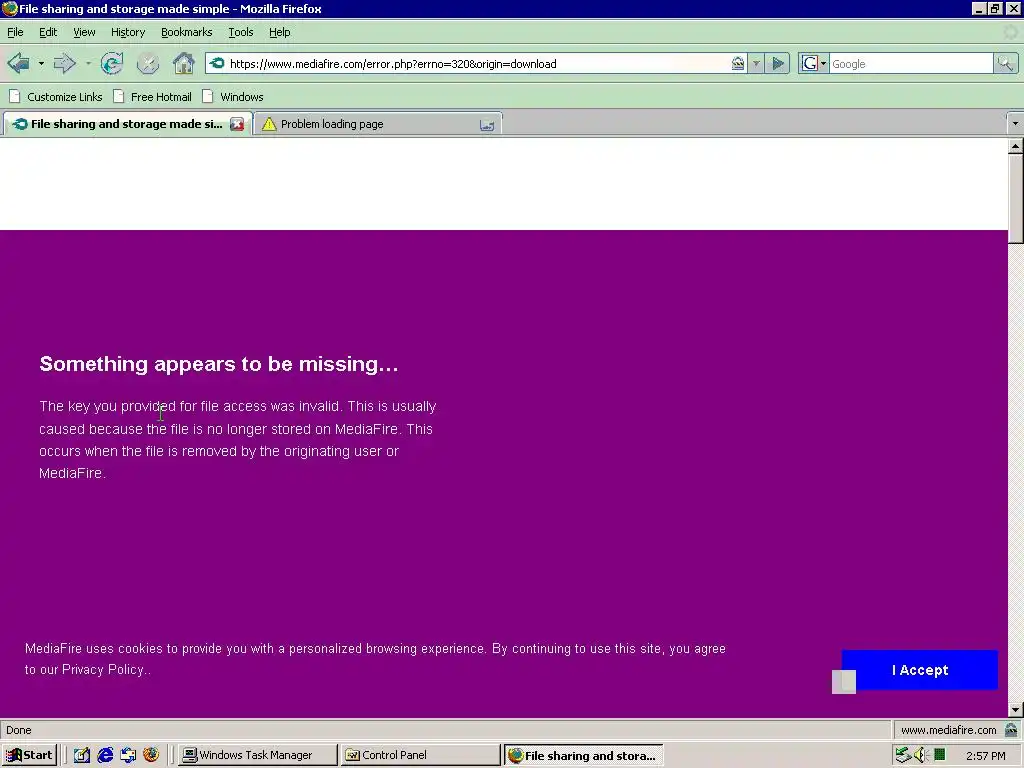Open the View menu
Screen dimensions: 1024x768
84,32
